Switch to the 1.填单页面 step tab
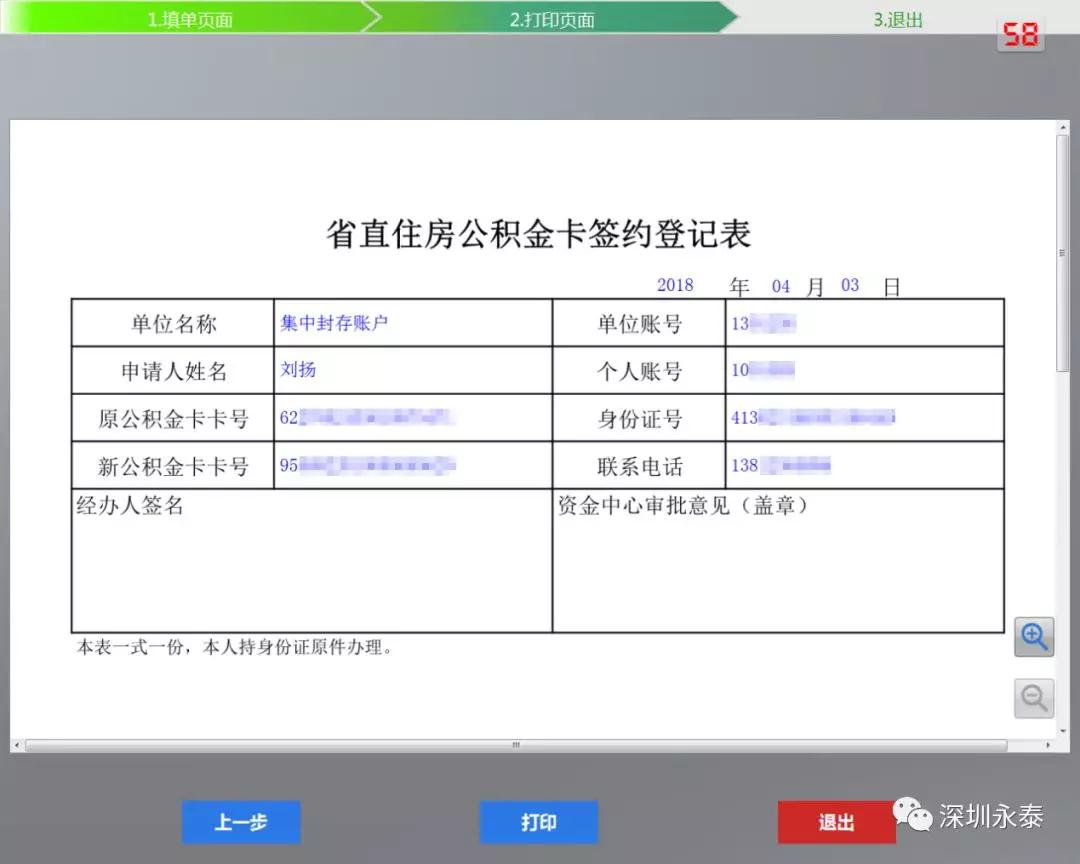The height and width of the screenshot is (864, 1080). (188, 17)
